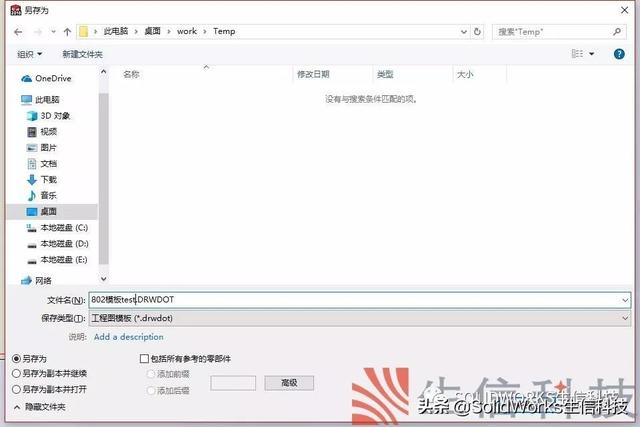640x427 pixels.
Task: Open the 保存类型 combo box
Action: tap(360, 318)
